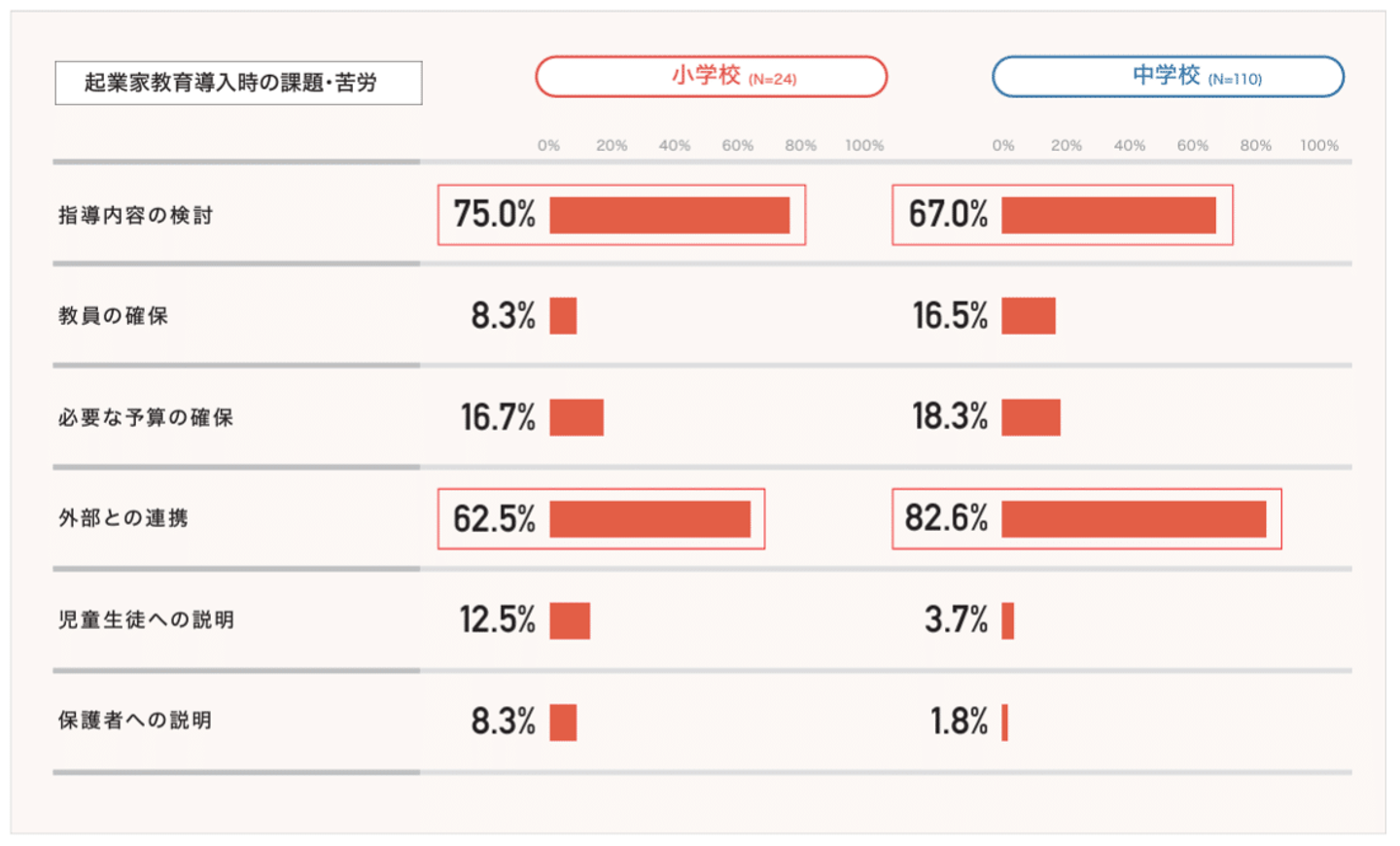Viewport: 1400px width, 846px height.
Task: Click the 100% axis label above 小学校 chart
Action: click(x=864, y=146)
